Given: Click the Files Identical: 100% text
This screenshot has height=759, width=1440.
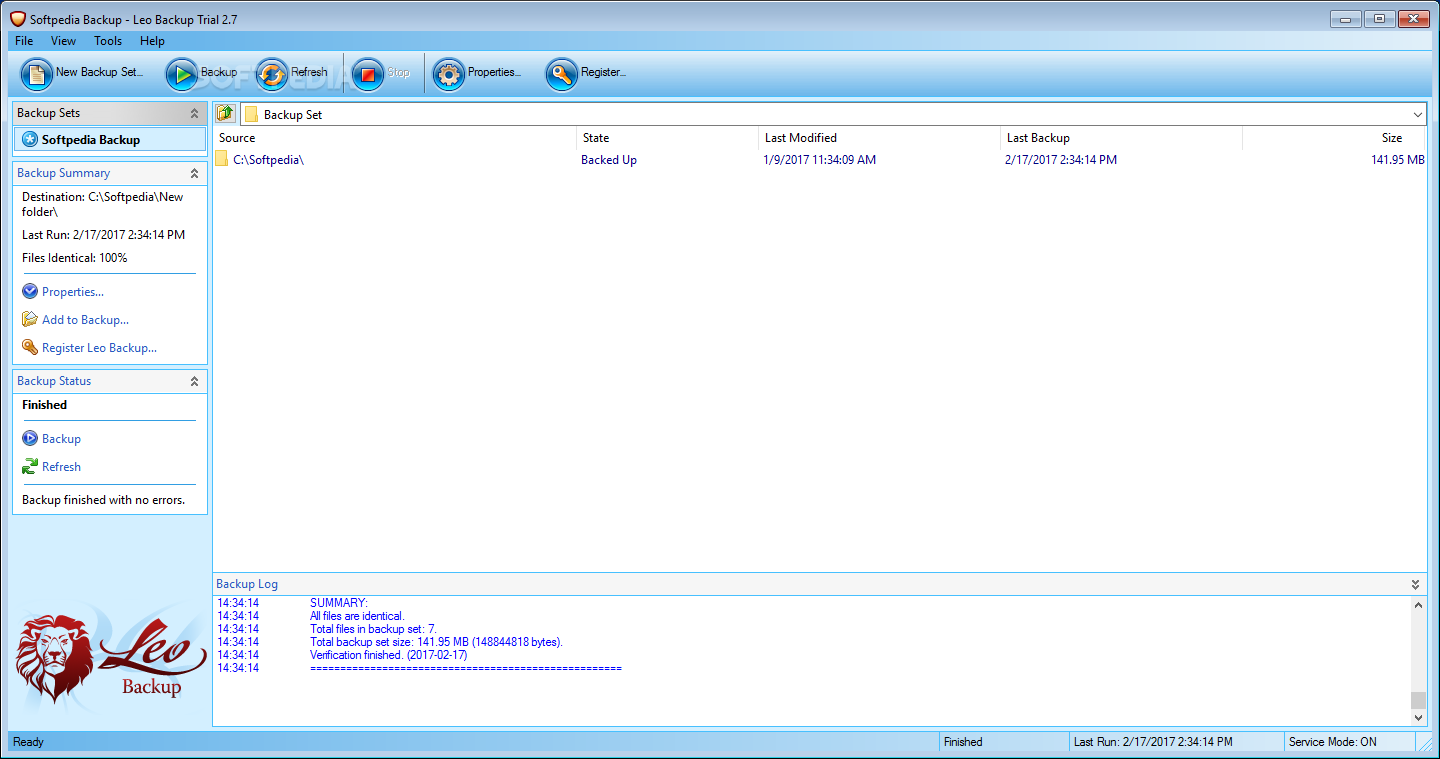Looking at the screenshot, I should coord(75,258).
